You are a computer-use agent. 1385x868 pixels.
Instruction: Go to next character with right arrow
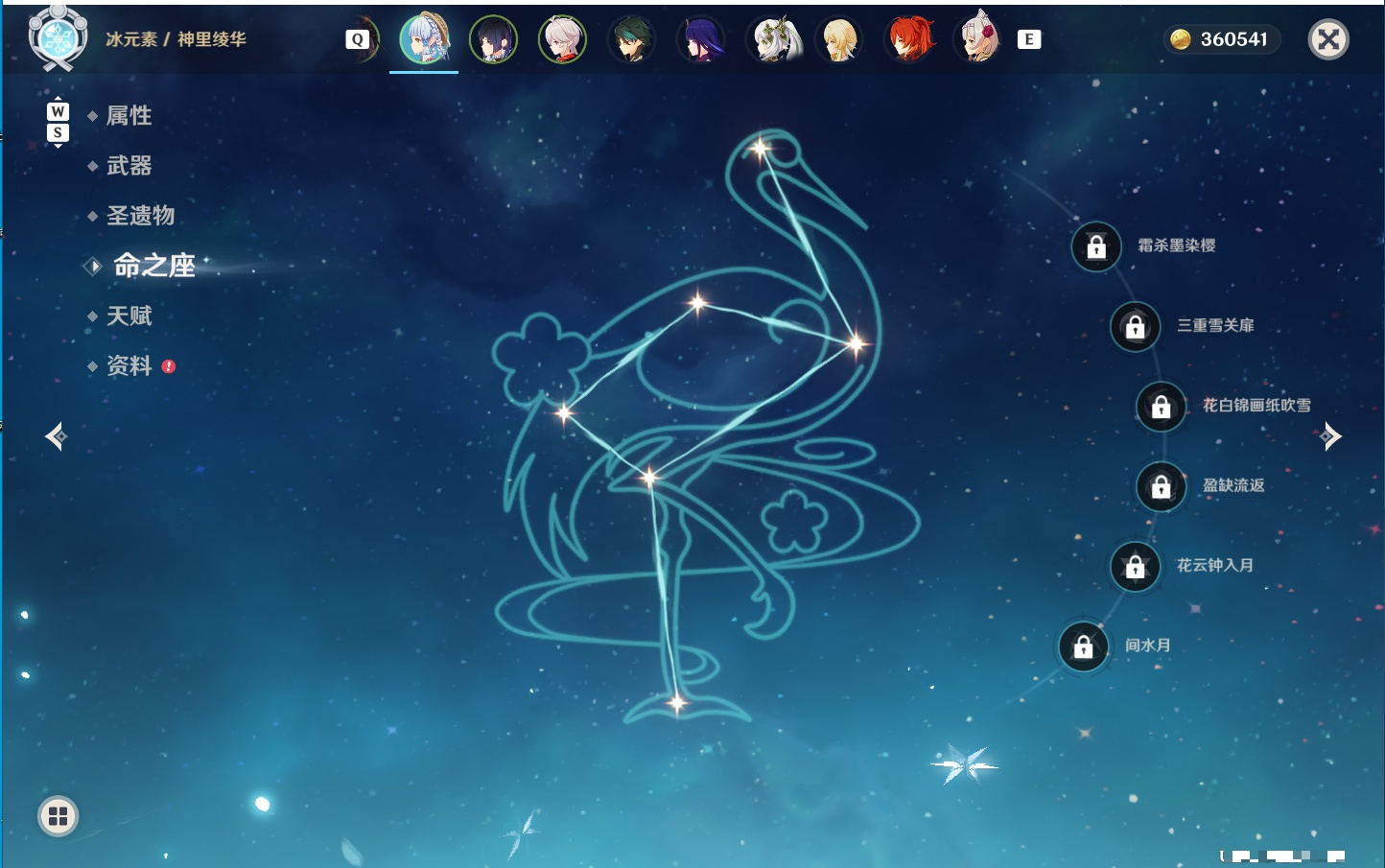(1330, 436)
